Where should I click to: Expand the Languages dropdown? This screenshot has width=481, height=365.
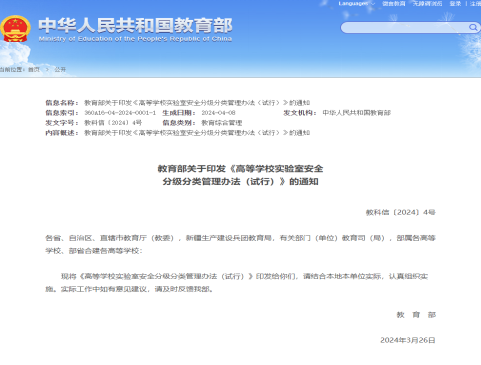[356, 4]
